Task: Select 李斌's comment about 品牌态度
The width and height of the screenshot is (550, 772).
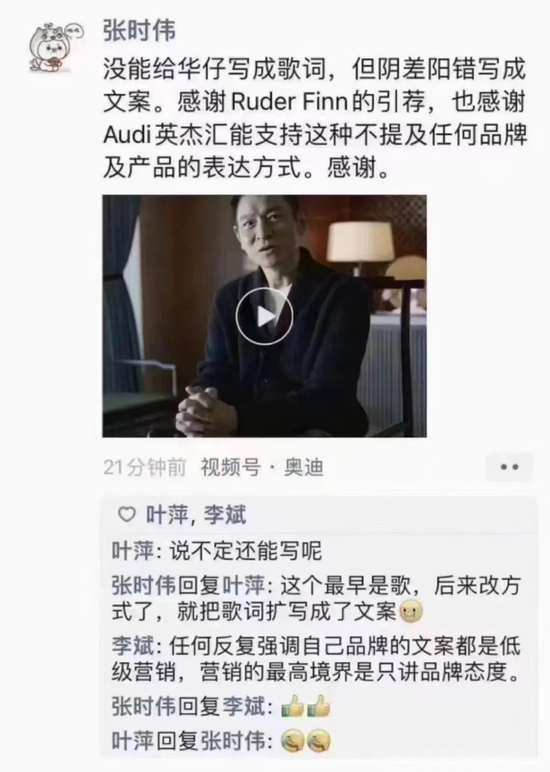Action: pos(316,659)
